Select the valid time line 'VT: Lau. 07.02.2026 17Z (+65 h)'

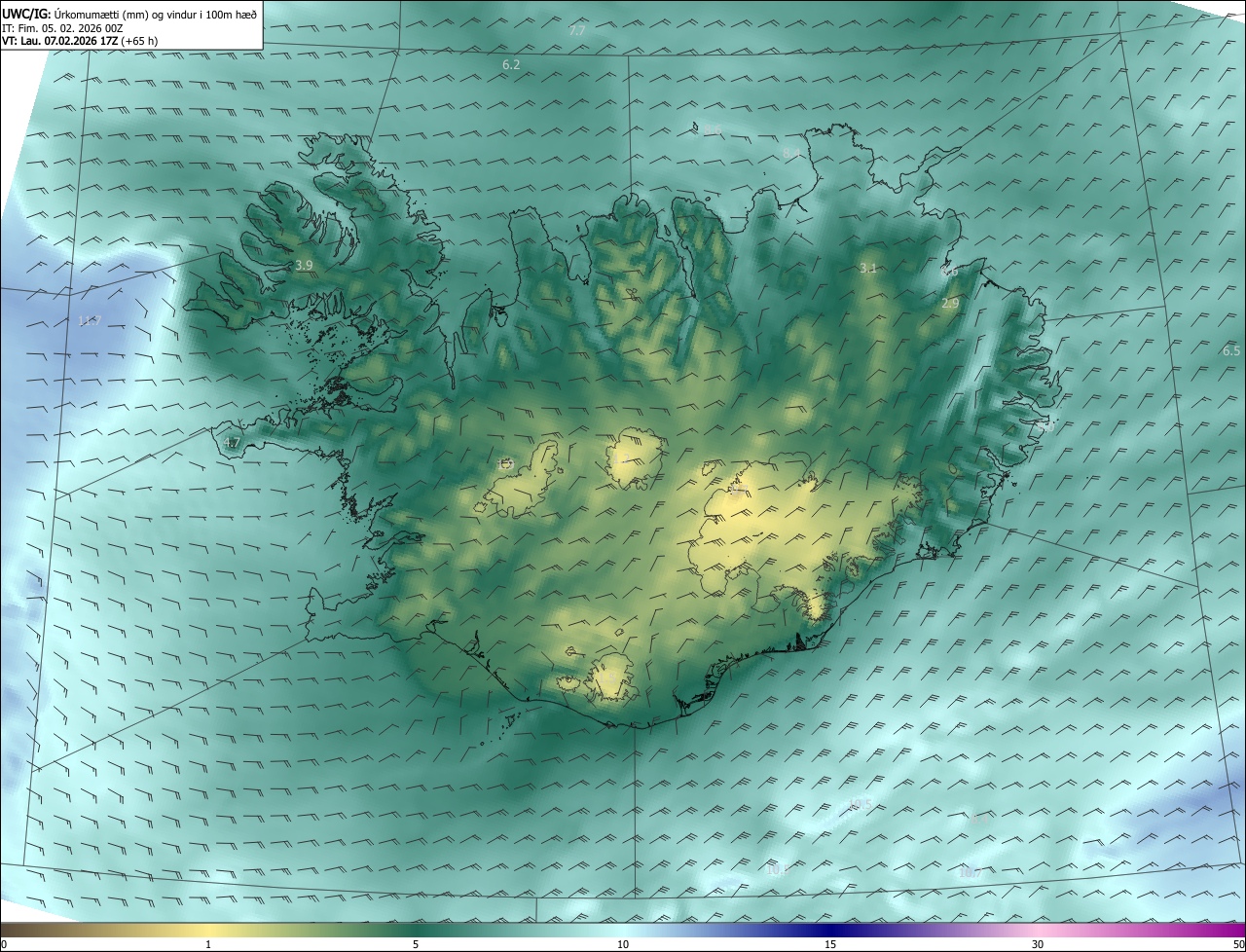pyautogui.click(x=80, y=41)
